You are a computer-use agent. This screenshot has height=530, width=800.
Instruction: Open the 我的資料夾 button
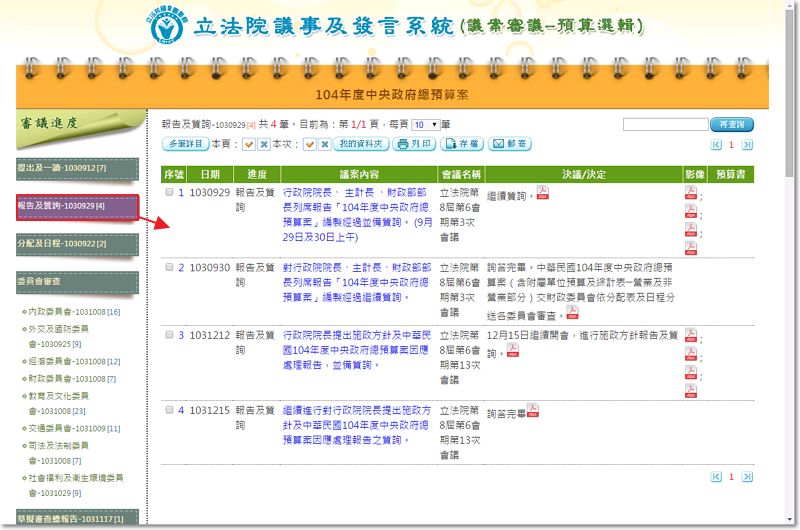point(360,144)
